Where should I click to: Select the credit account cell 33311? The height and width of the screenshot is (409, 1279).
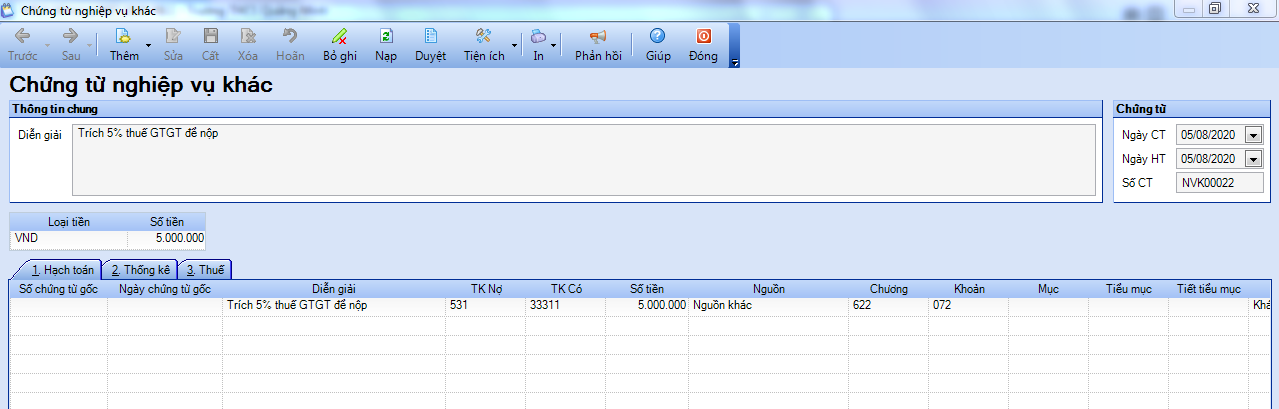[x=566, y=306]
